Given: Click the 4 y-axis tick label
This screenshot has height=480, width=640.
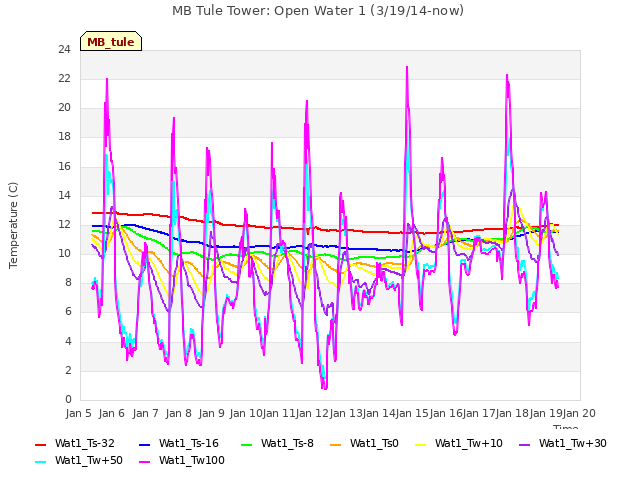Looking at the screenshot, I should [68, 342].
